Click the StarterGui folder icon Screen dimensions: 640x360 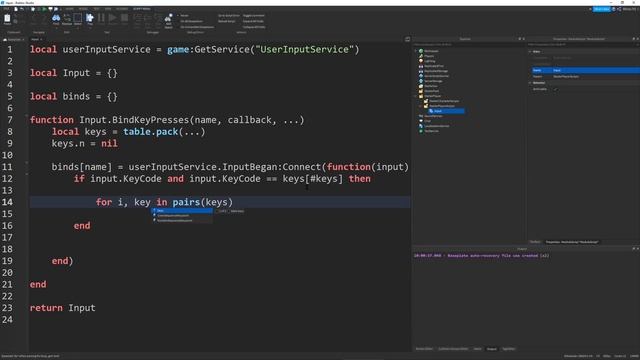click(421, 86)
